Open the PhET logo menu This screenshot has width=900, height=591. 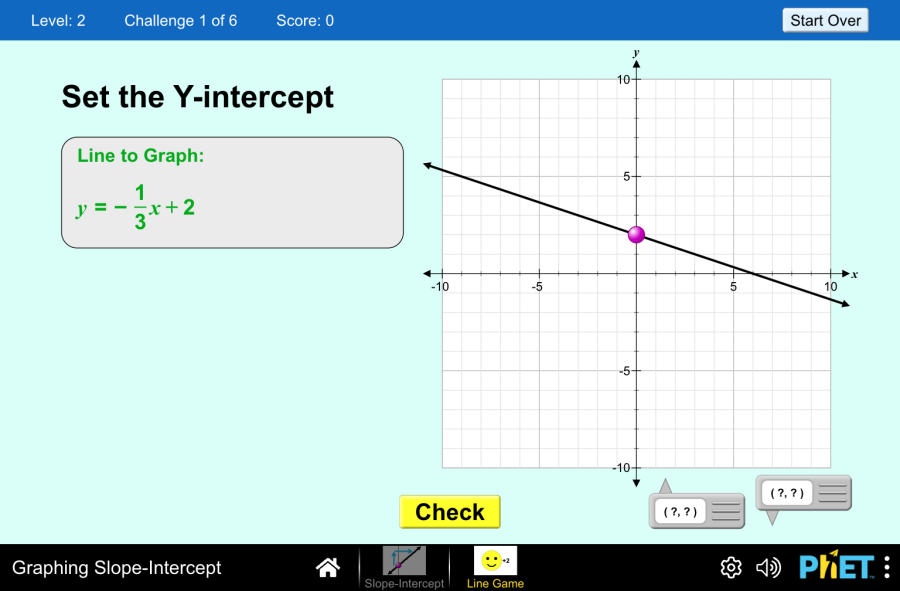tap(837, 567)
